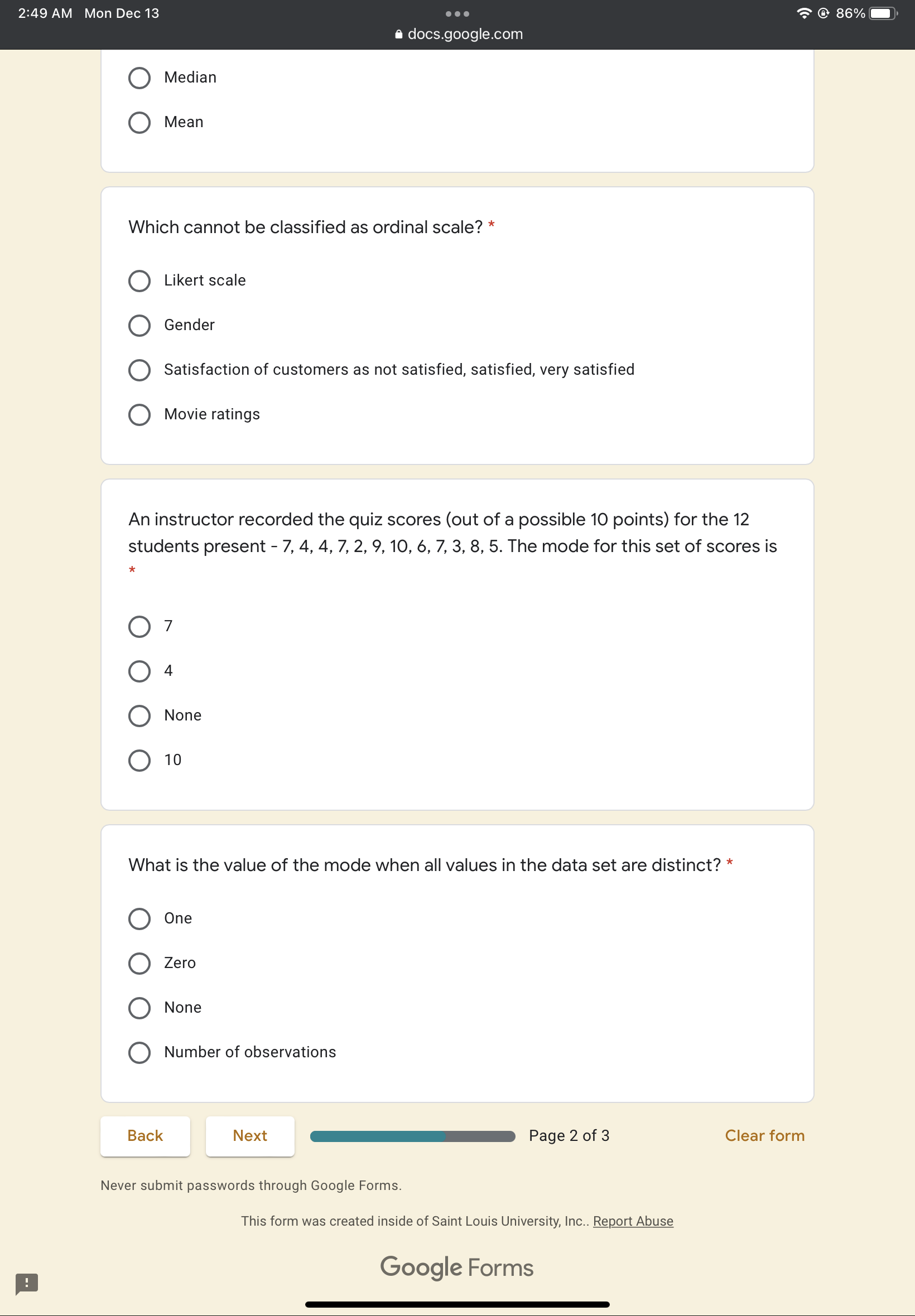
Task: Select the Mean radio option
Action: [139, 122]
